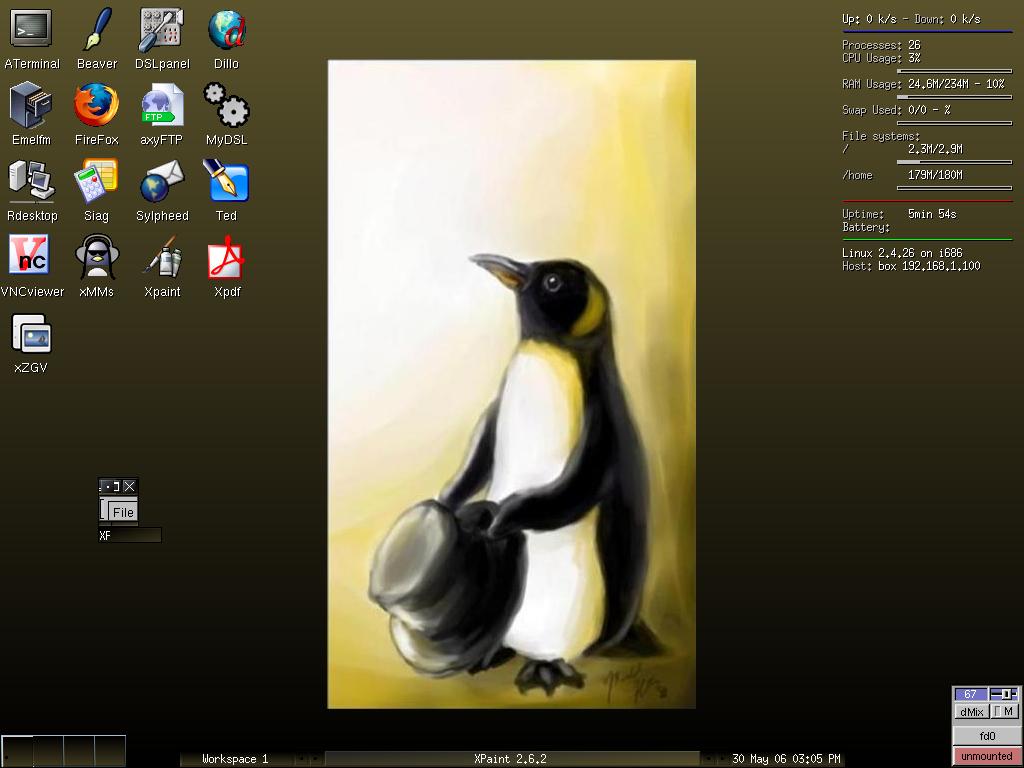
Task: Click the XF window label tab
Action: pyautogui.click(x=129, y=536)
